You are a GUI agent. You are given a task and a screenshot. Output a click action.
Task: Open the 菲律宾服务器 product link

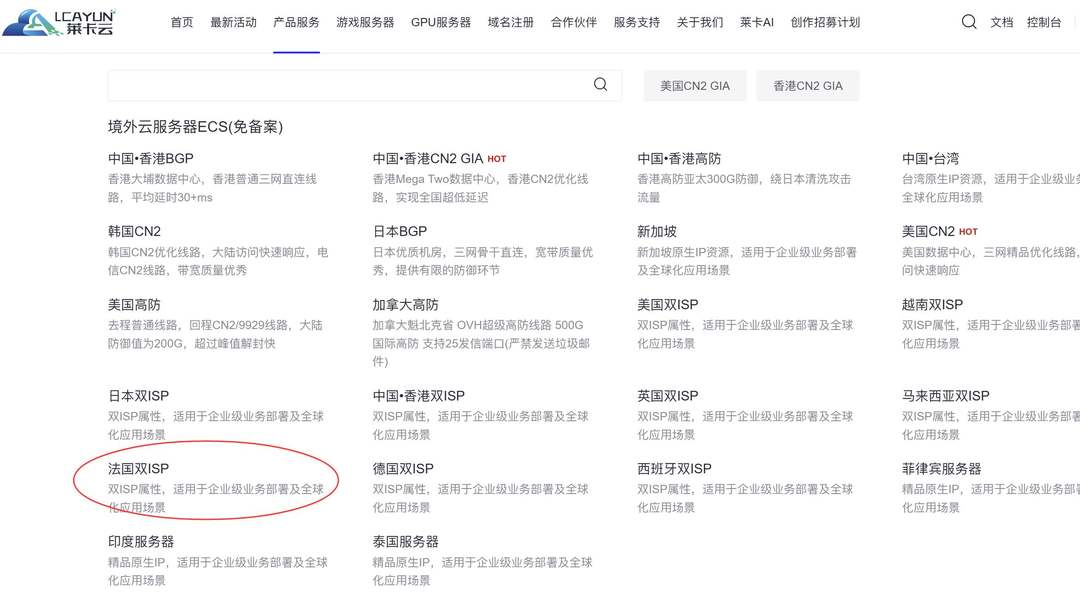click(942, 469)
